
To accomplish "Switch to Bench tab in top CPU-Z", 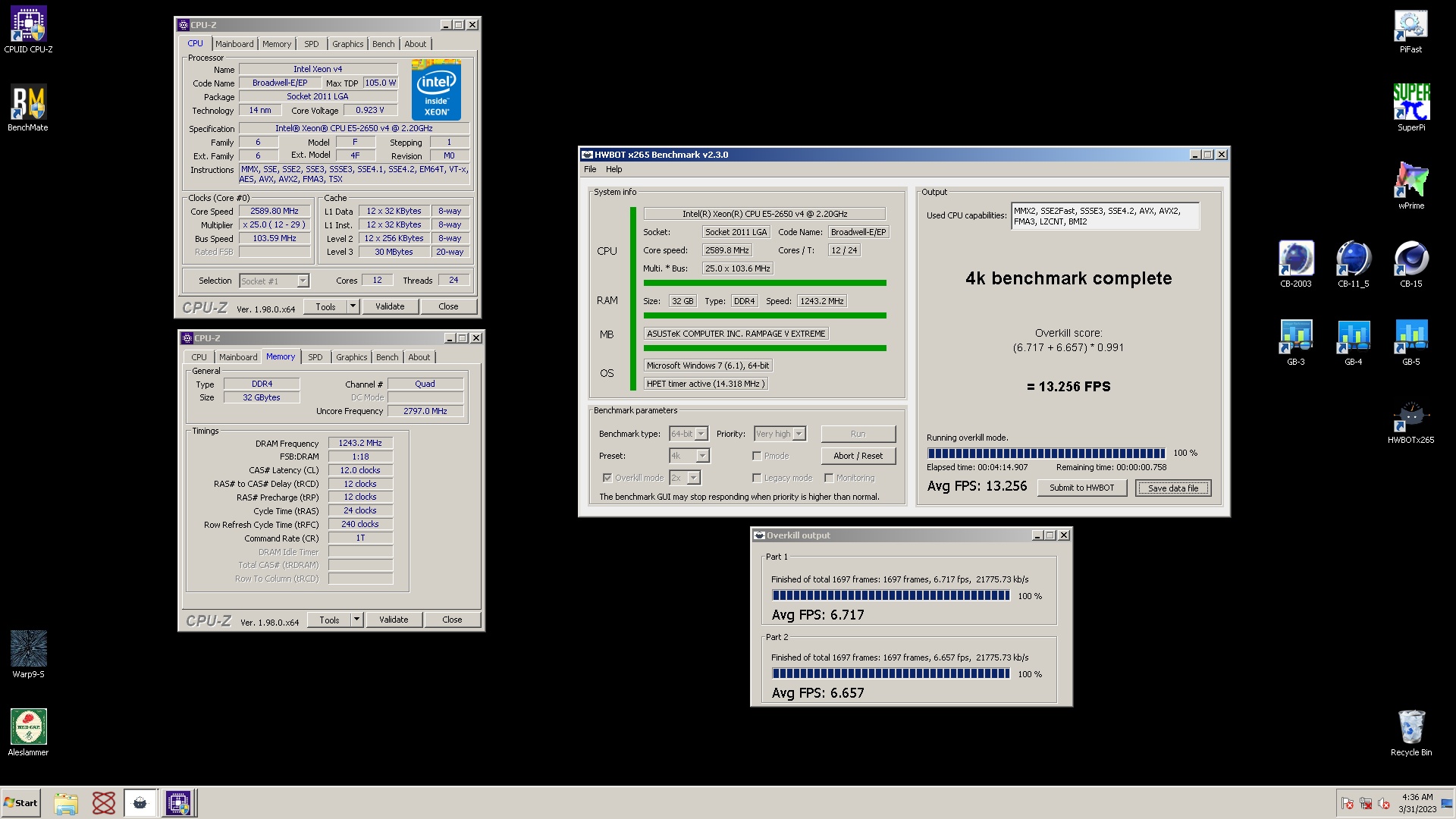I will click(x=383, y=44).
